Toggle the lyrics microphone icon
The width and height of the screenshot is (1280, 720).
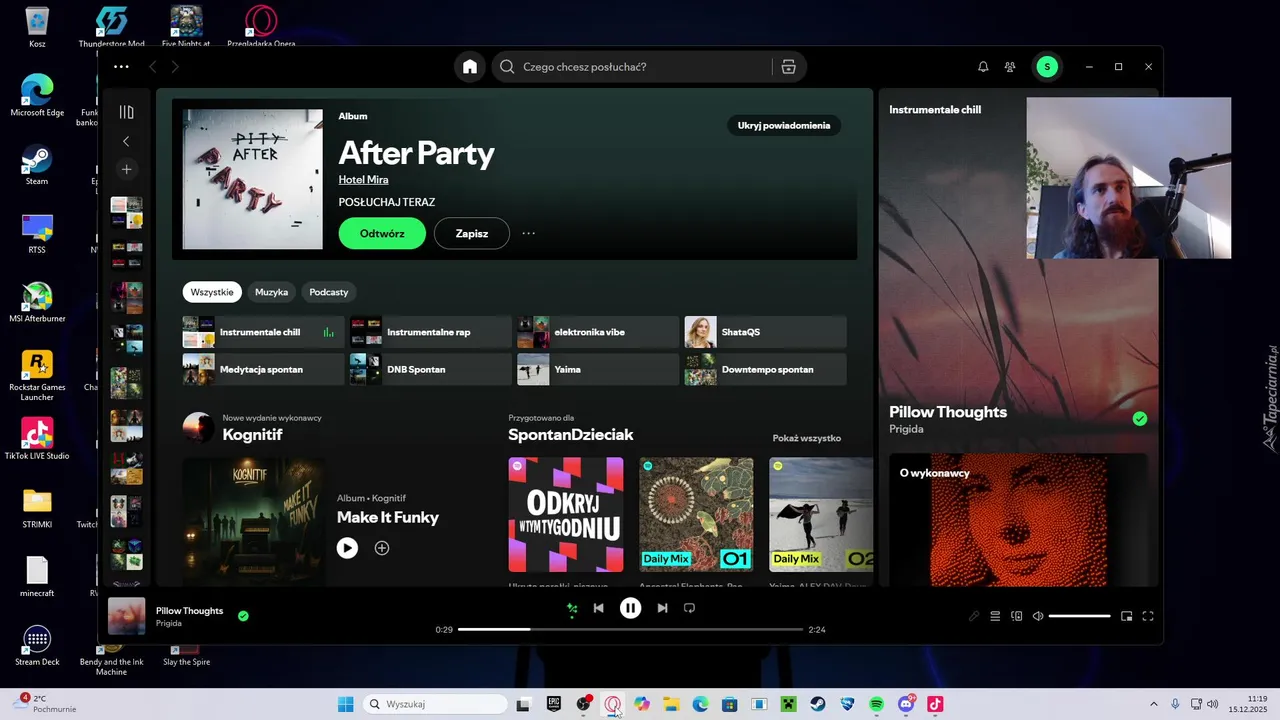coord(974,616)
